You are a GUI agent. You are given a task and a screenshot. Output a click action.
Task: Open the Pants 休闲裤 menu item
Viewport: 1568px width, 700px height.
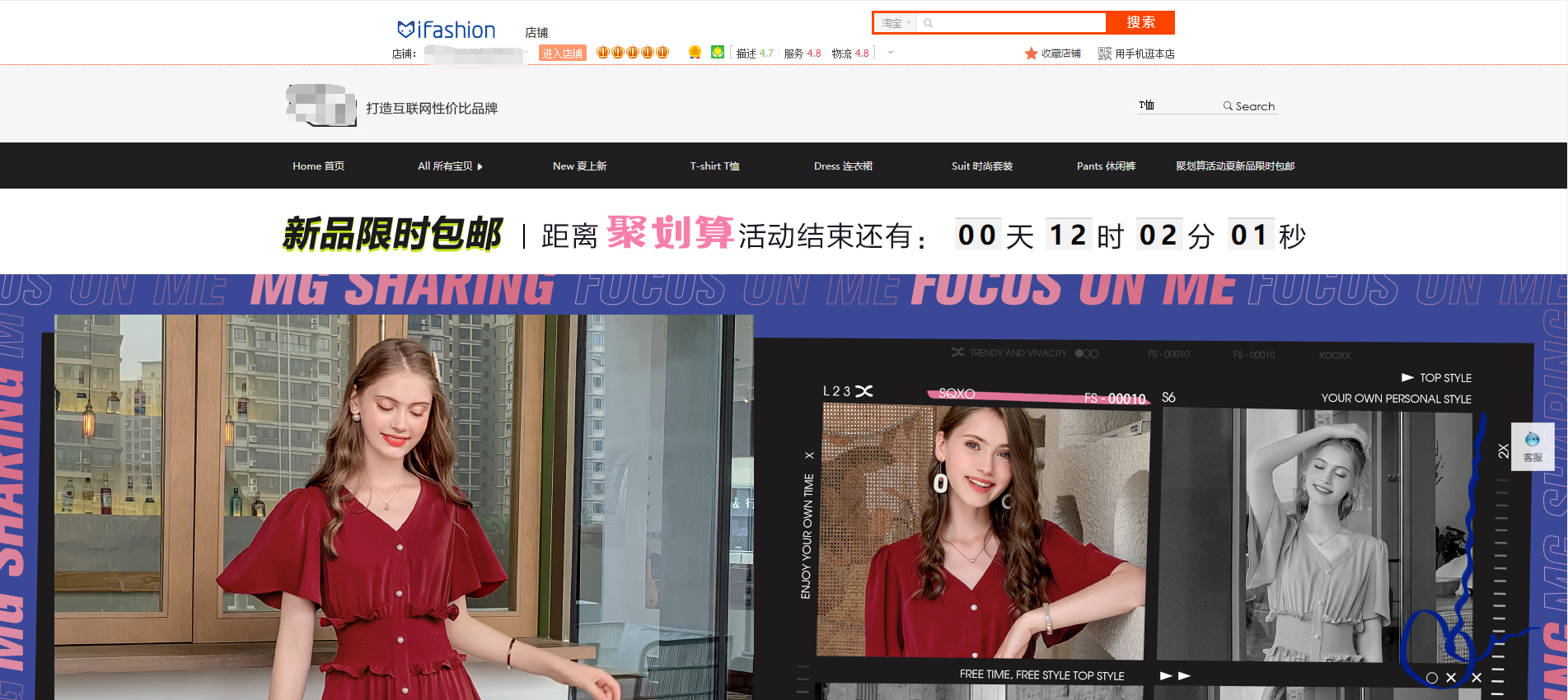pos(1106,166)
